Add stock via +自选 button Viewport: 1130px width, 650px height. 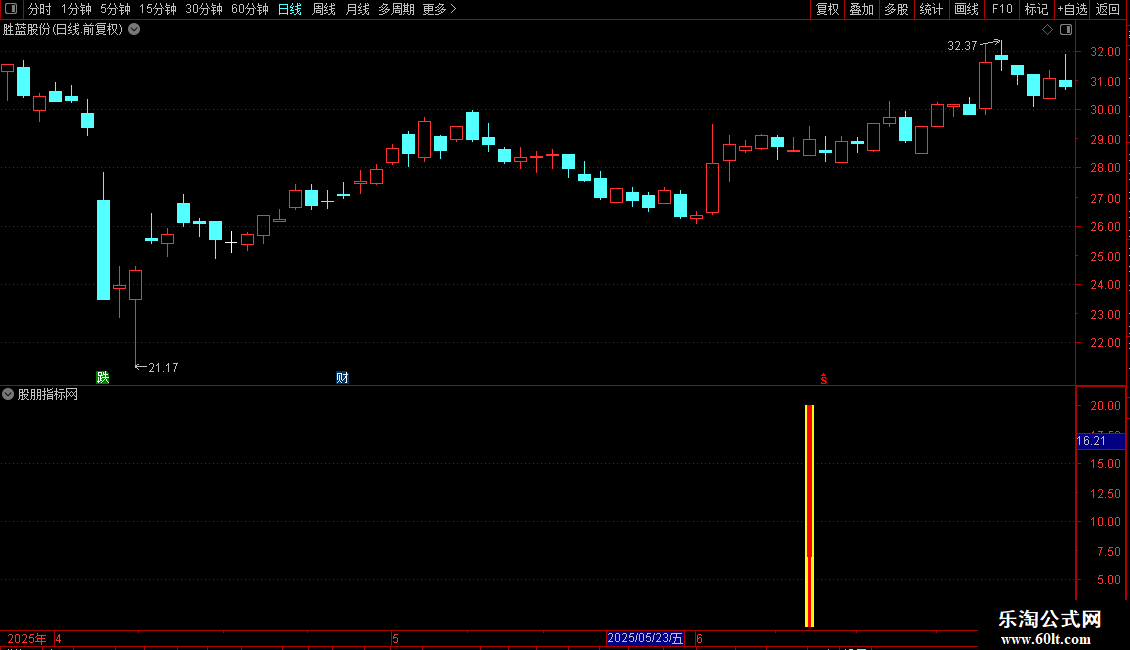(1072, 9)
